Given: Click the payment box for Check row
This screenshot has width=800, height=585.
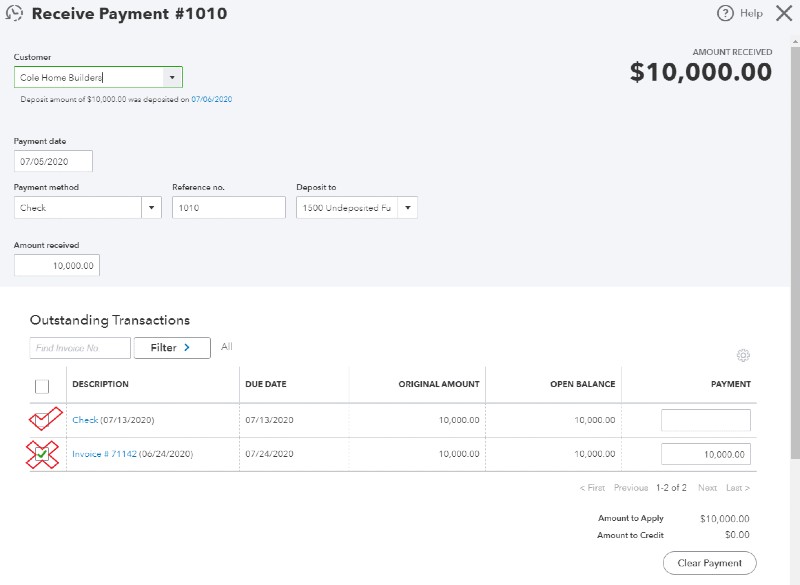Looking at the screenshot, I should [706, 420].
